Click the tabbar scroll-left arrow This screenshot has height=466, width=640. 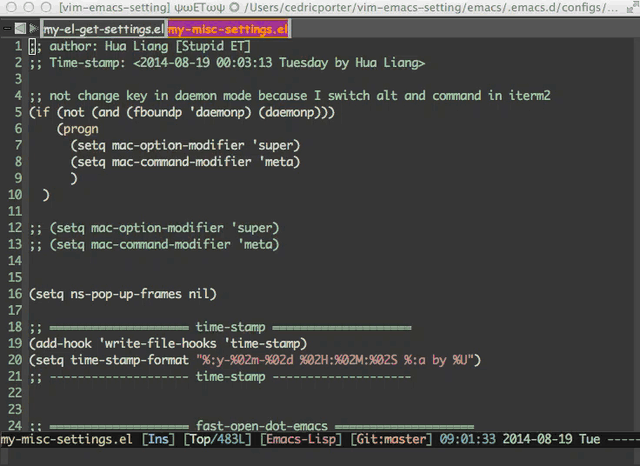pos(20,29)
